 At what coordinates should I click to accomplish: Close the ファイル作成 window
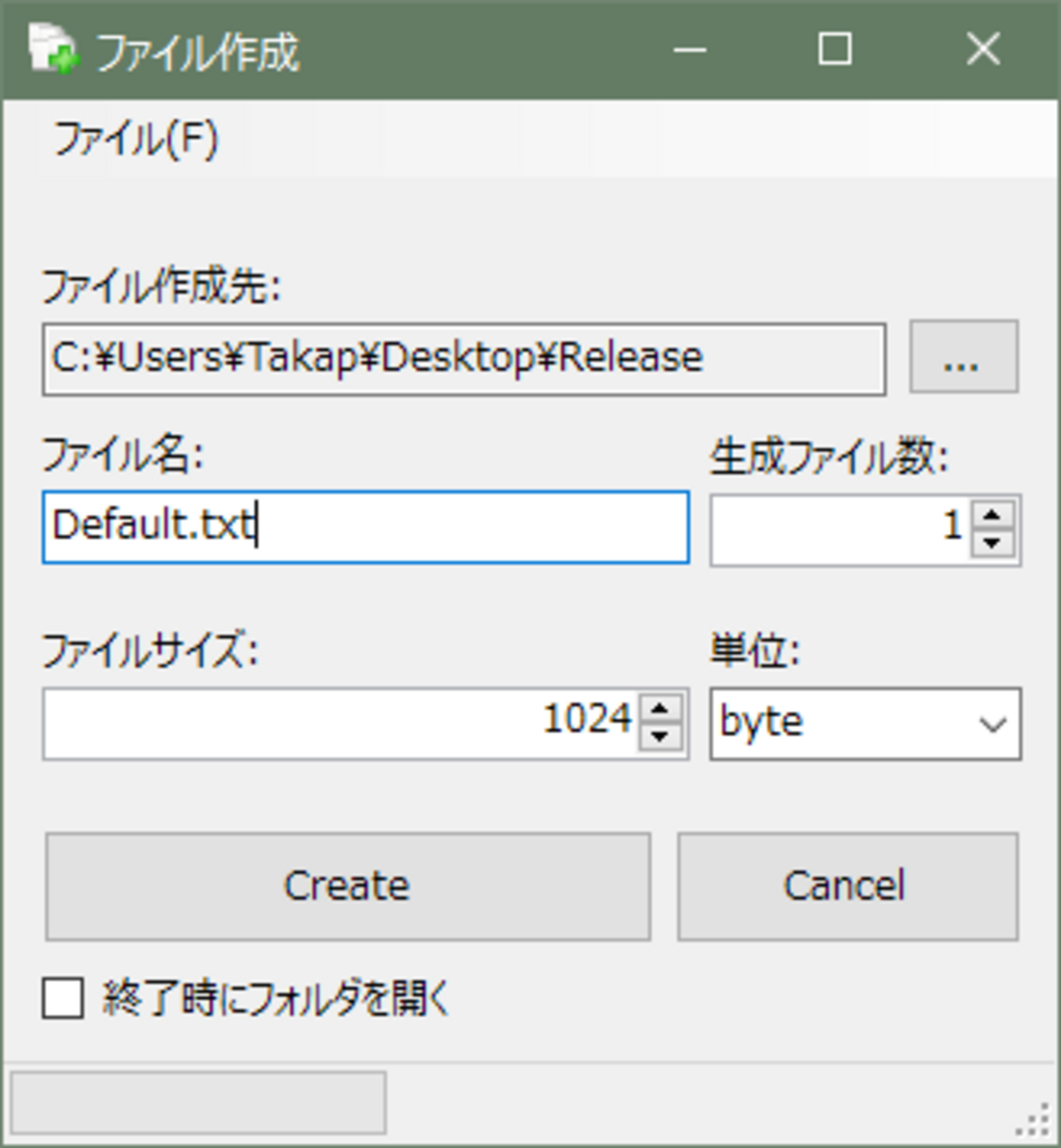tap(983, 50)
